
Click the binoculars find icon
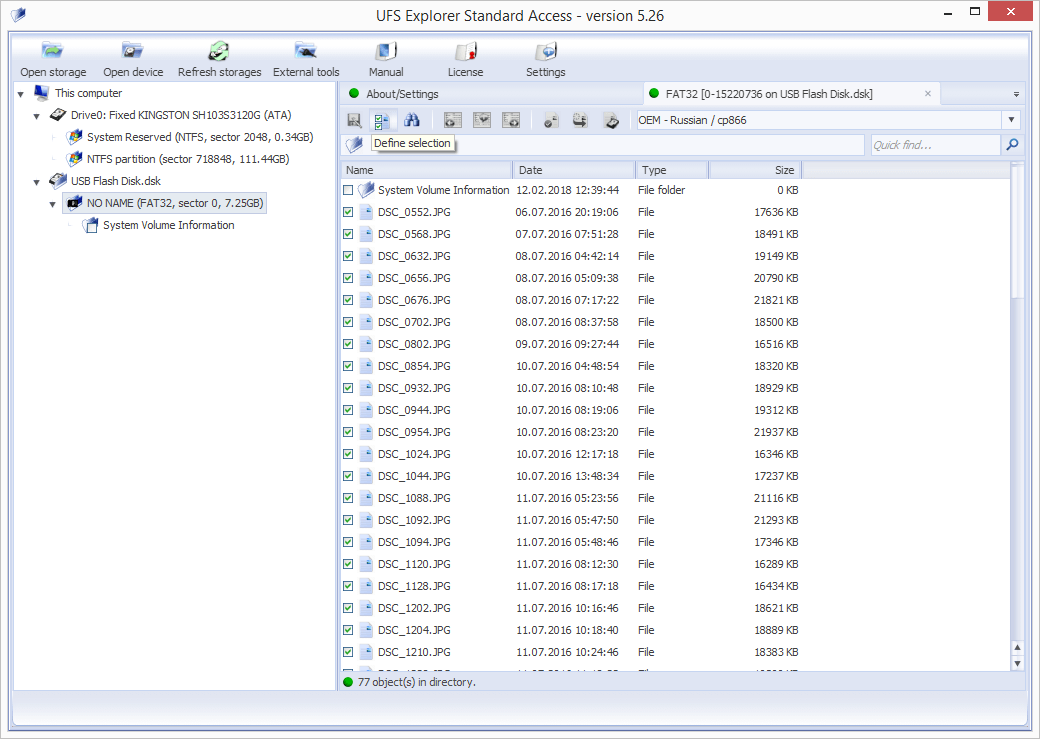[x=411, y=121]
